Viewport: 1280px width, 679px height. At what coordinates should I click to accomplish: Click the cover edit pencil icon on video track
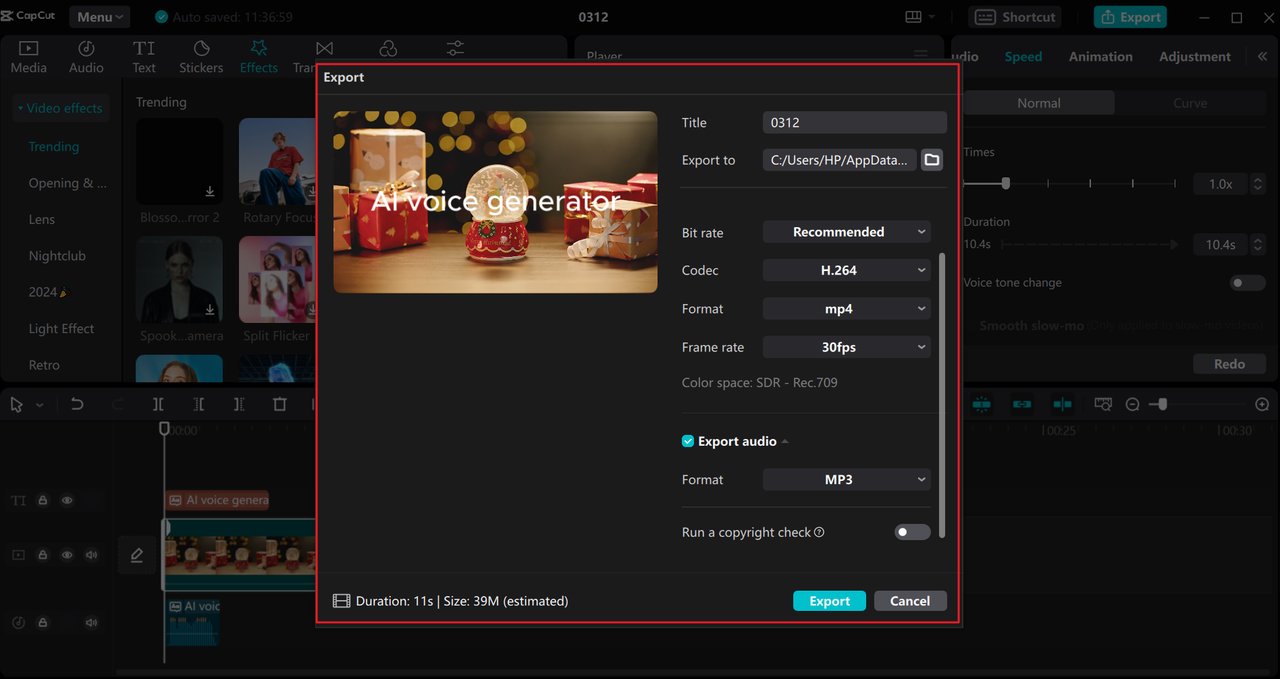point(137,555)
